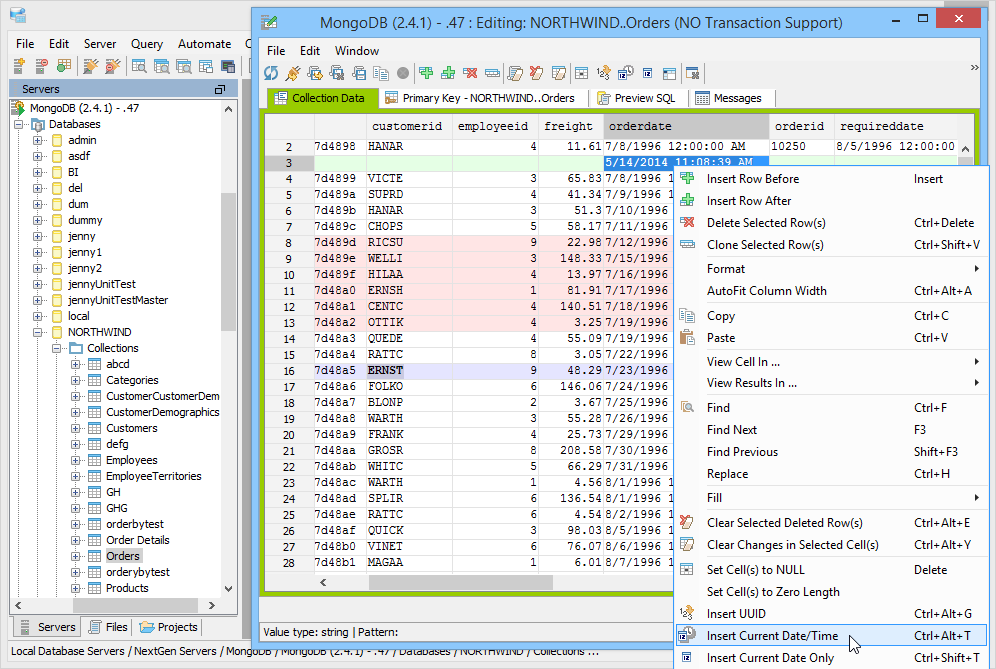Viewport: 996px width, 669px height.
Task: Click the AutoFit column table toolbar icon
Action: (x=670, y=73)
